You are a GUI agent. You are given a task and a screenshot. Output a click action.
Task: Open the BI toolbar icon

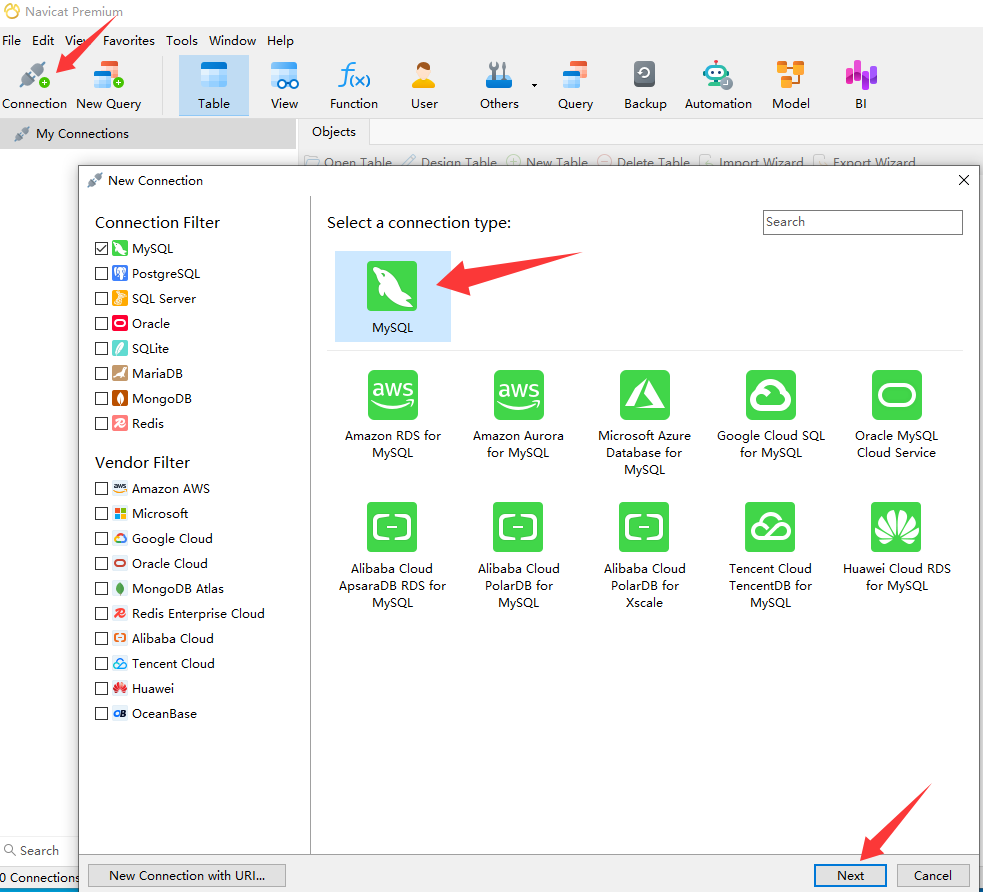[861, 85]
